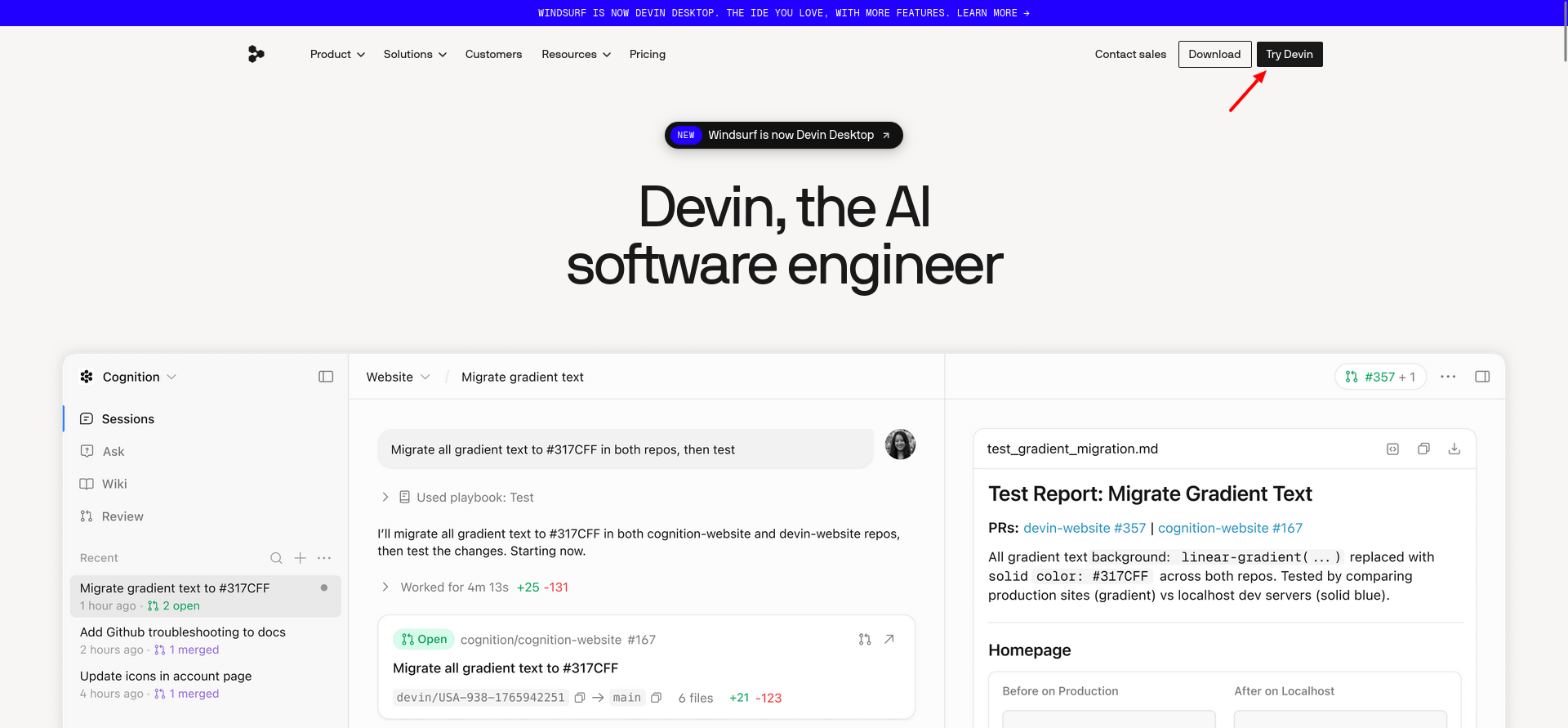Image resolution: width=1568 pixels, height=728 pixels.
Task: Click the test_gradient_migration.md file name
Action: click(x=1072, y=449)
